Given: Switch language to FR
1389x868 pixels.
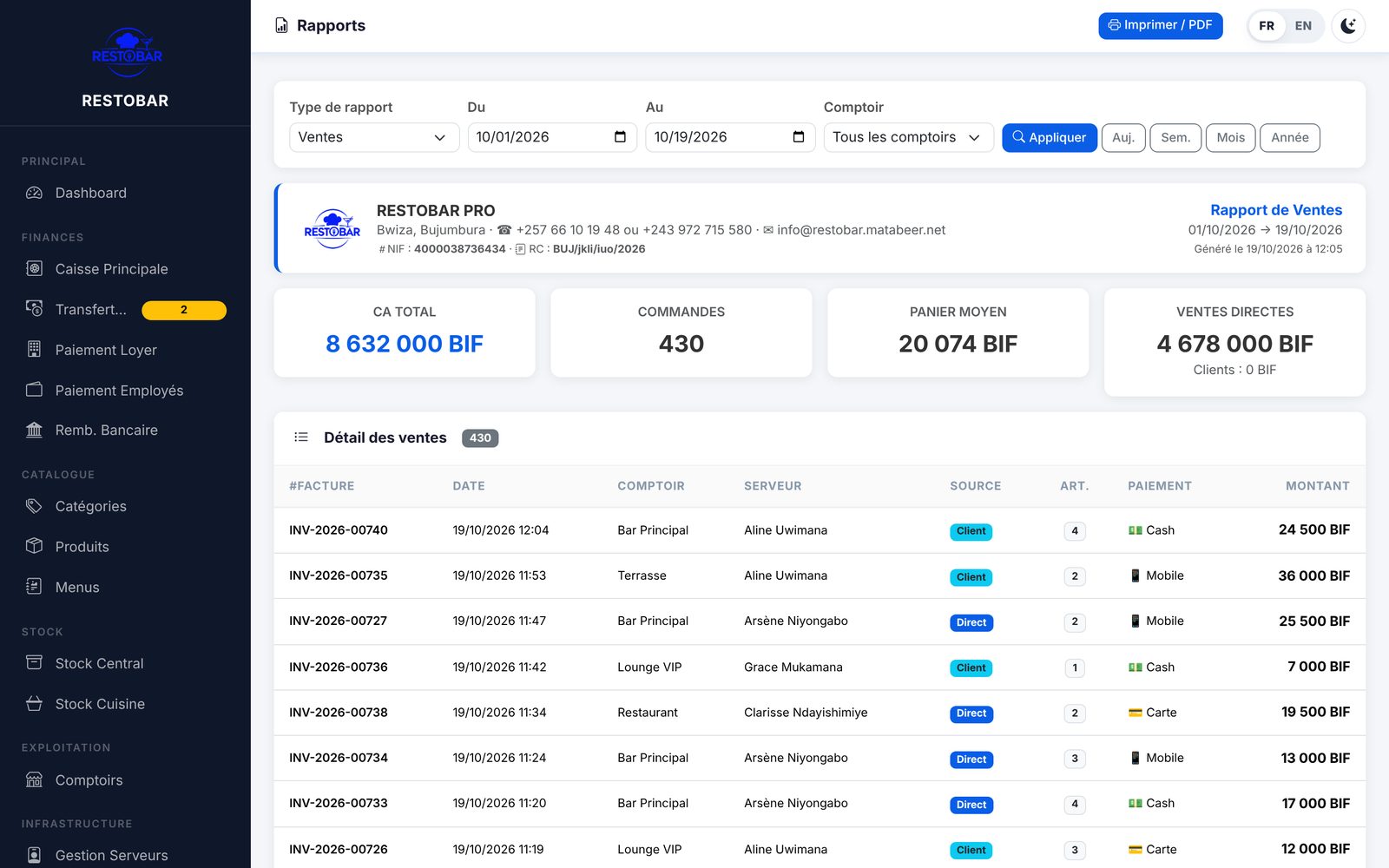Looking at the screenshot, I should (x=1267, y=26).
